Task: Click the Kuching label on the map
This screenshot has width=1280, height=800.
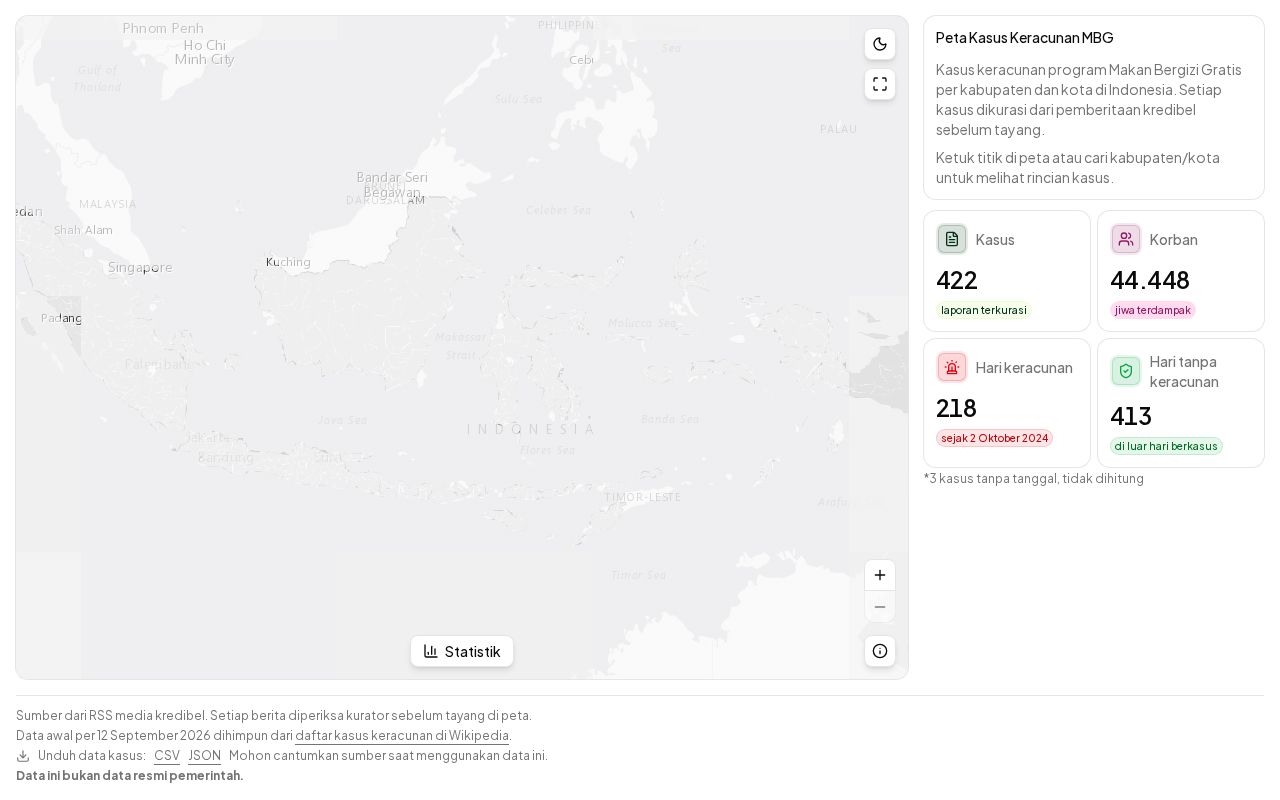Action: 288,262
